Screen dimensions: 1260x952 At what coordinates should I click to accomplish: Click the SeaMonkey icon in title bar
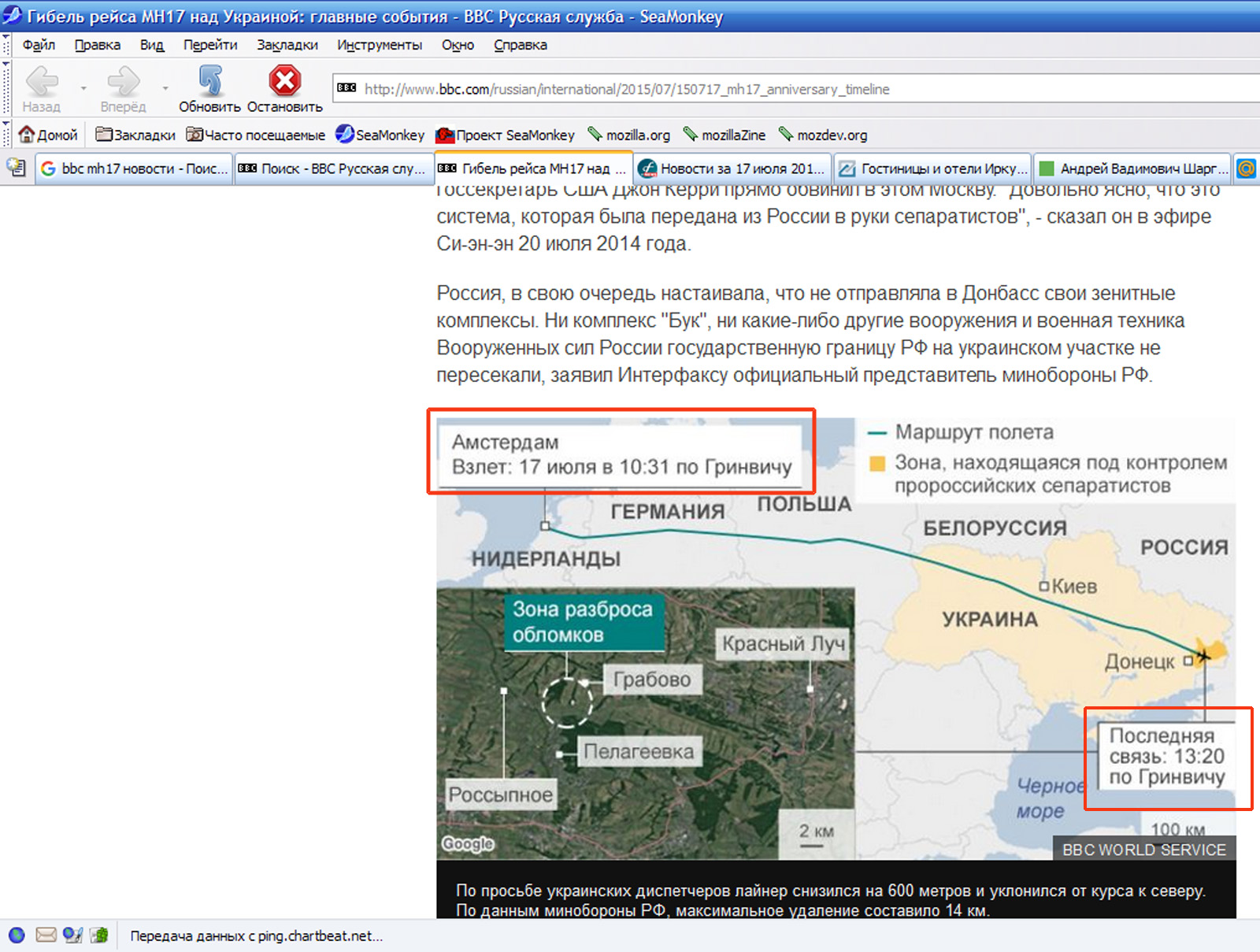point(12,16)
